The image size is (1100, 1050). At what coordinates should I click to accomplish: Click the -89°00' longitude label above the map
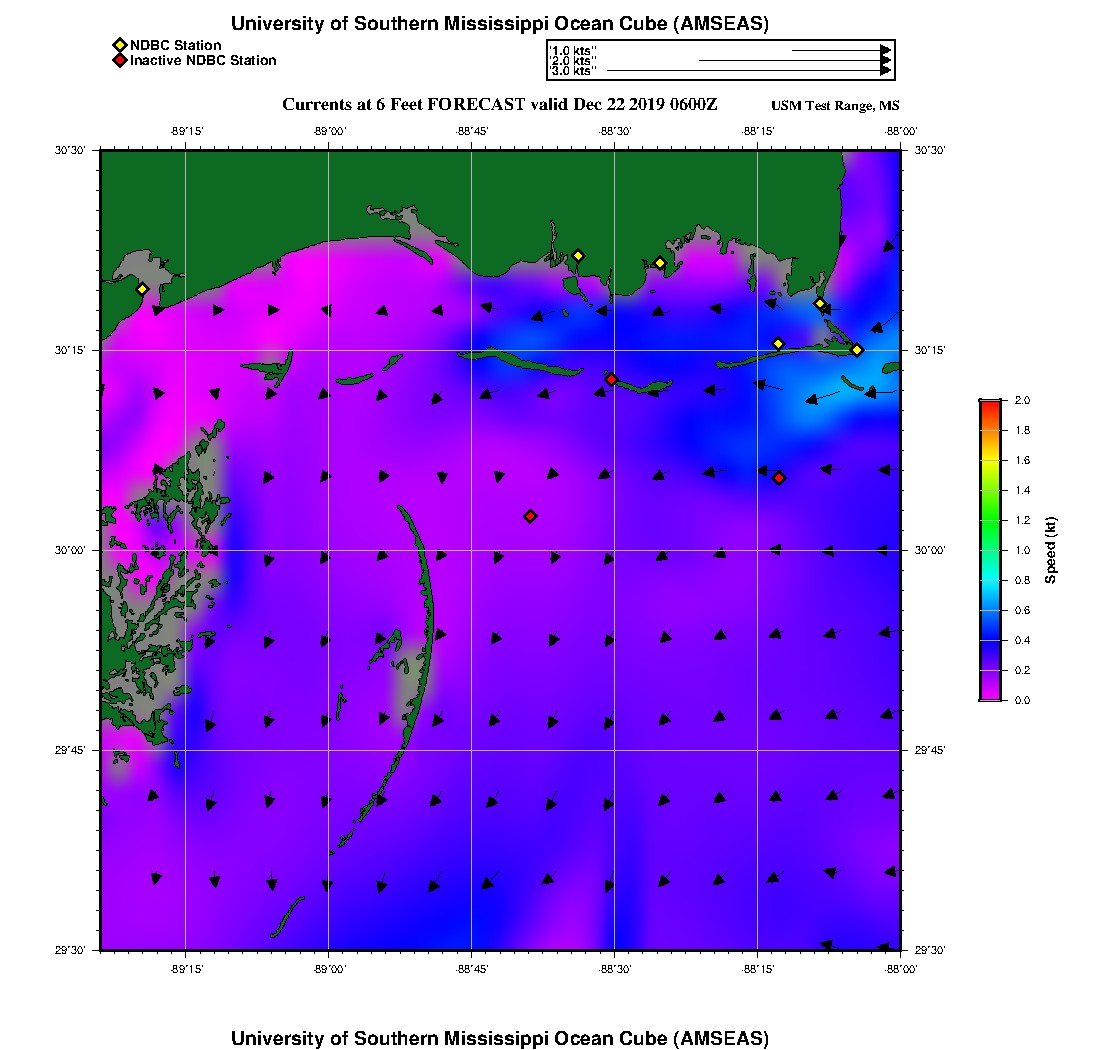tap(329, 131)
